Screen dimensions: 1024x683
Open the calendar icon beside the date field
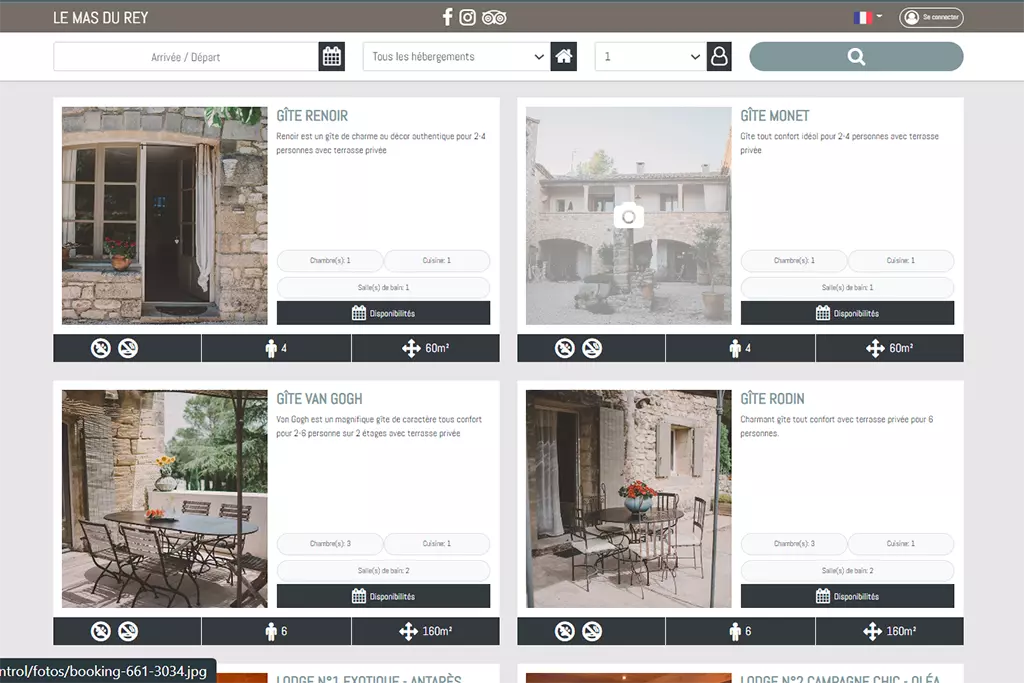(x=332, y=57)
